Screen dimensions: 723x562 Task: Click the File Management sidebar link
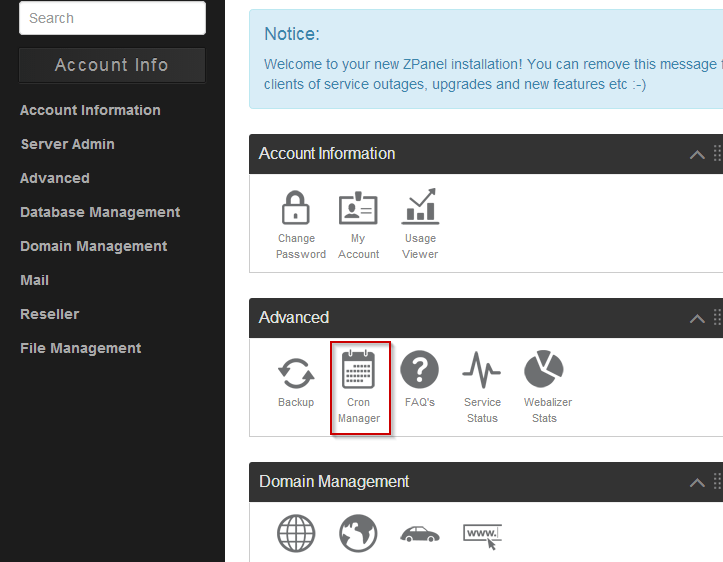tap(80, 348)
